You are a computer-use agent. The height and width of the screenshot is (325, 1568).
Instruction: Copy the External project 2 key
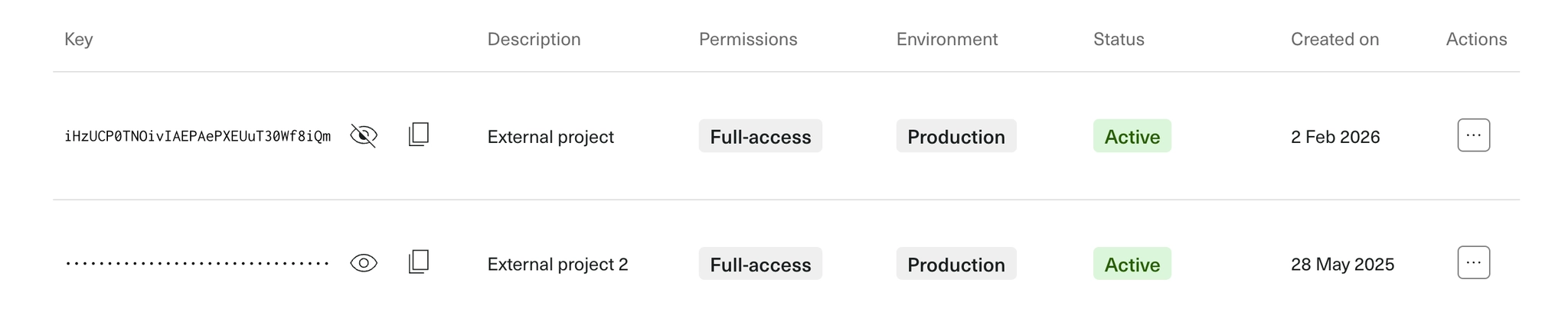(419, 262)
